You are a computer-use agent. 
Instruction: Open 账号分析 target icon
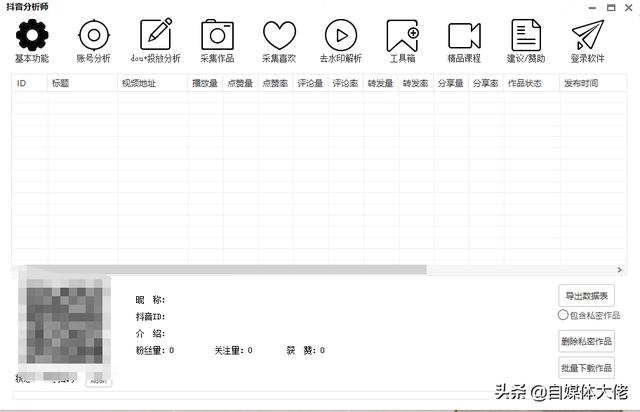click(94, 35)
